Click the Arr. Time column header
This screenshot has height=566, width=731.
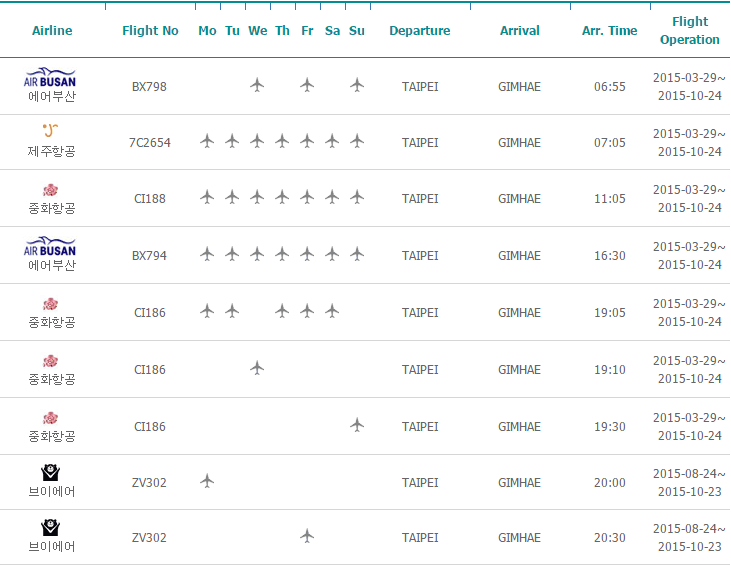(x=609, y=31)
